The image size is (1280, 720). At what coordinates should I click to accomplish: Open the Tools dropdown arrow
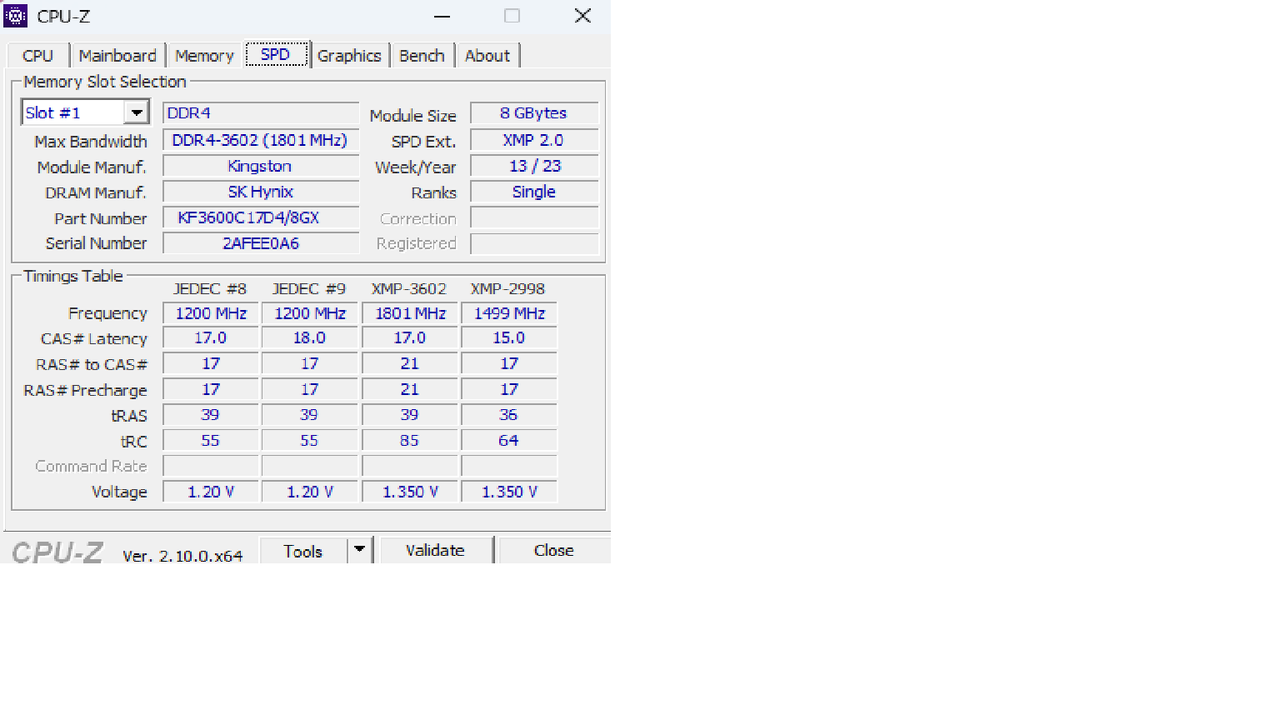360,551
